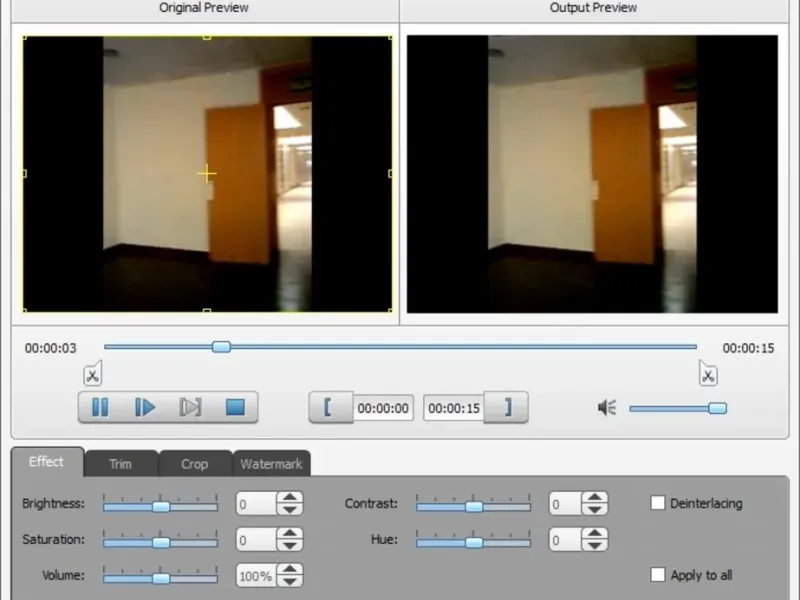Image resolution: width=800 pixels, height=600 pixels.
Task: Advance to next frame with step button
Action: click(190, 407)
